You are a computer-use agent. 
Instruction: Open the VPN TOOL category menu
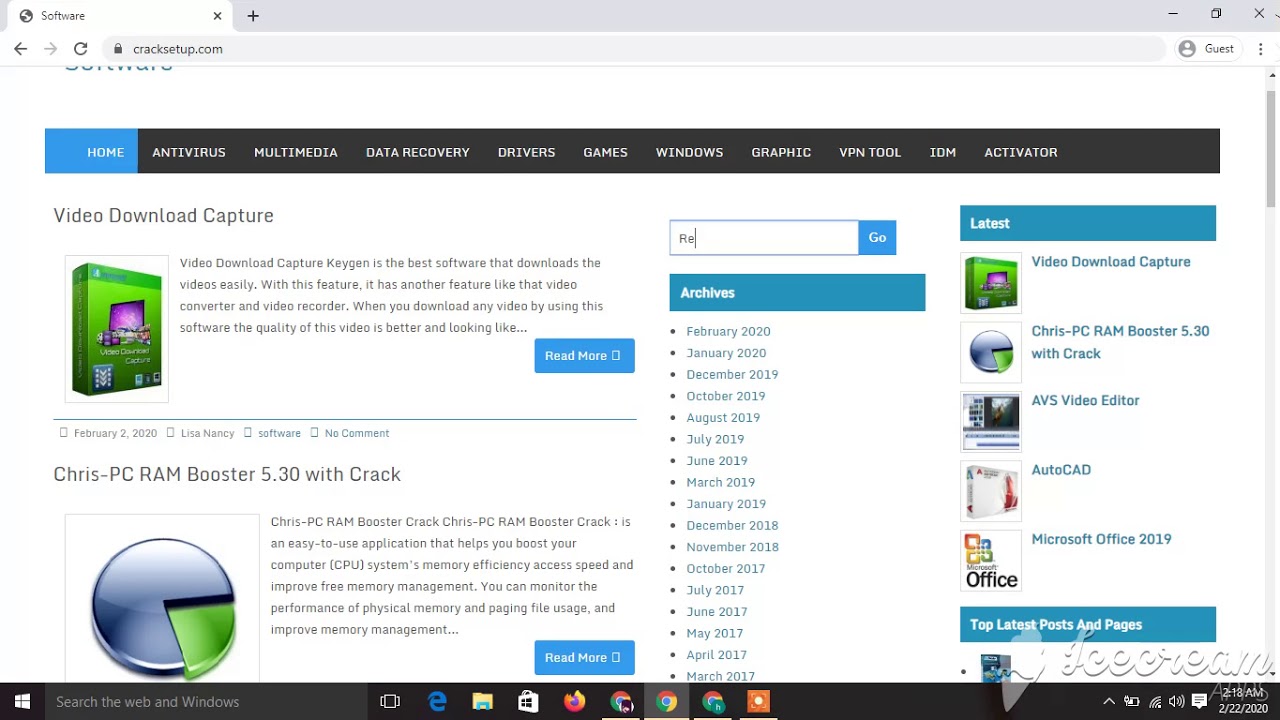coord(870,152)
